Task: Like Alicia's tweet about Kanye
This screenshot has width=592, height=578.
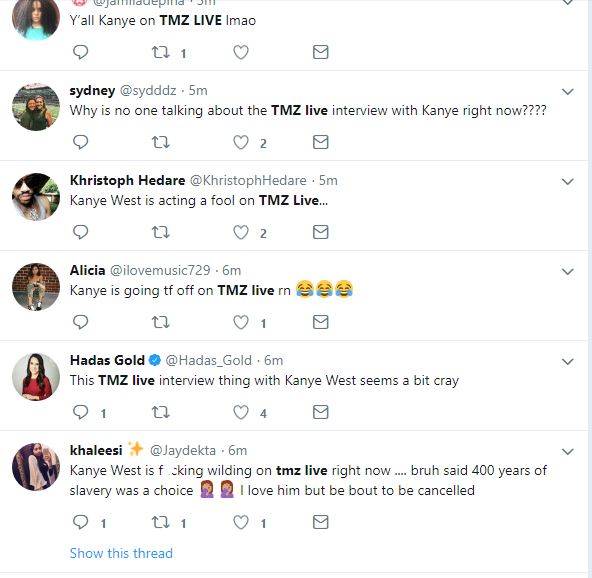Action: [240, 322]
